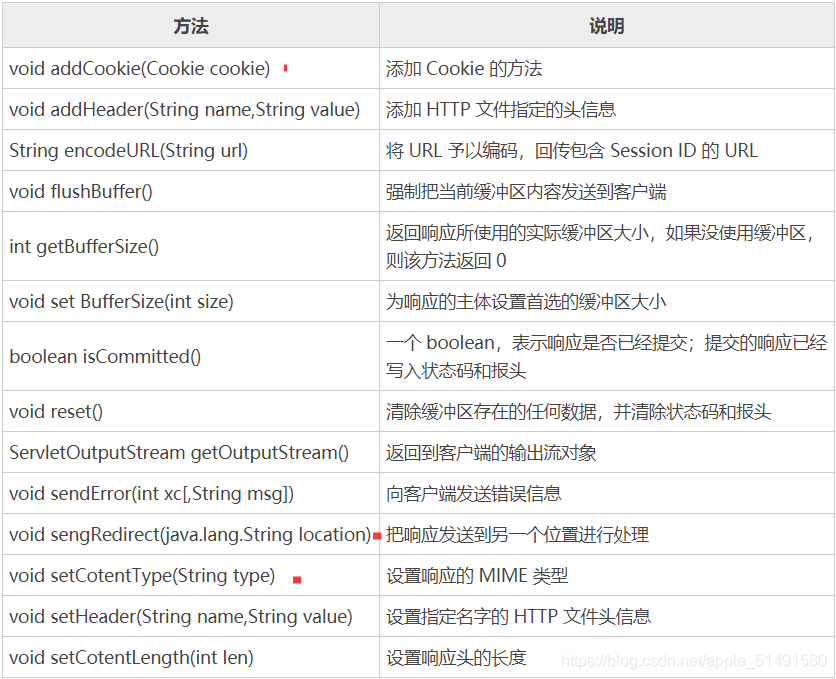This screenshot has height=679, width=836.
Task: Click 为响应的主体设置首选的缓冲区大小 text
Action: (526, 302)
